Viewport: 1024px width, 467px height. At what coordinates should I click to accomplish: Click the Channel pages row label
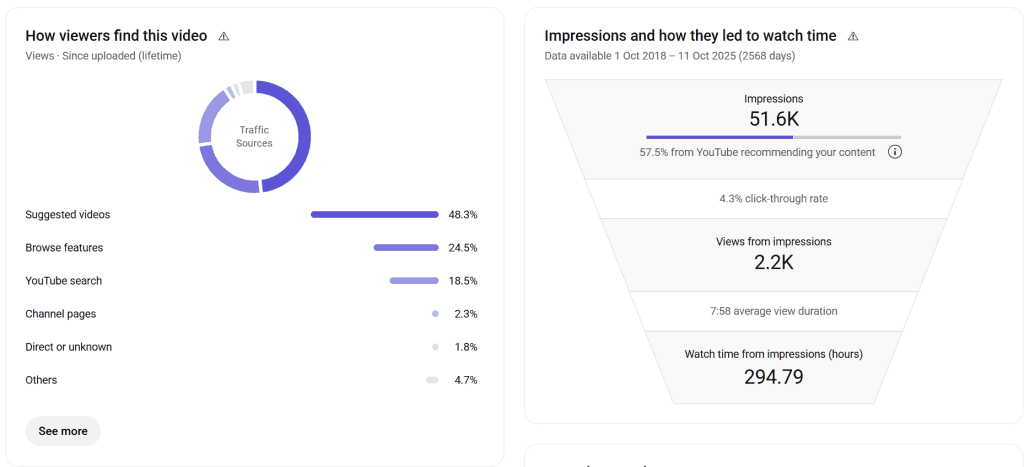(x=61, y=314)
